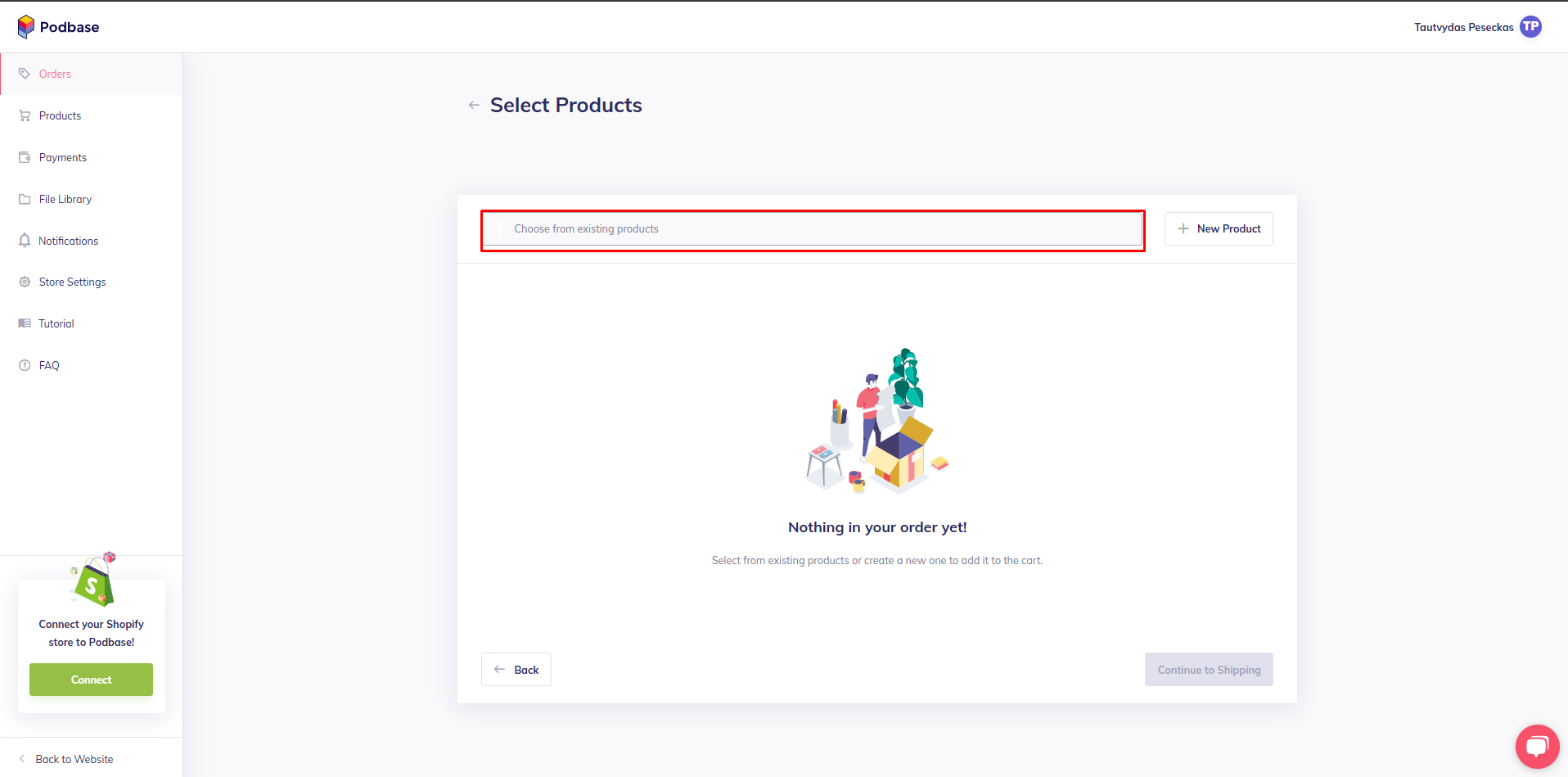
Task: Click the Products cart icon
Action: [25, 115]
